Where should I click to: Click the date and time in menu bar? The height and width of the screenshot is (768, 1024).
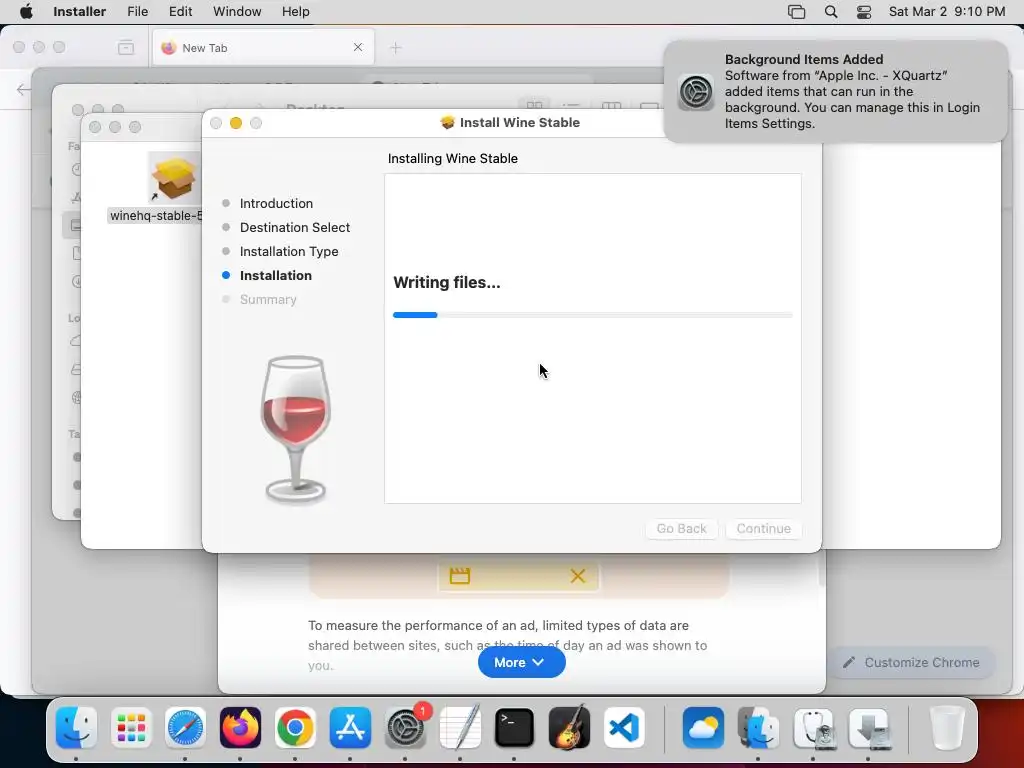coord(947,12)
